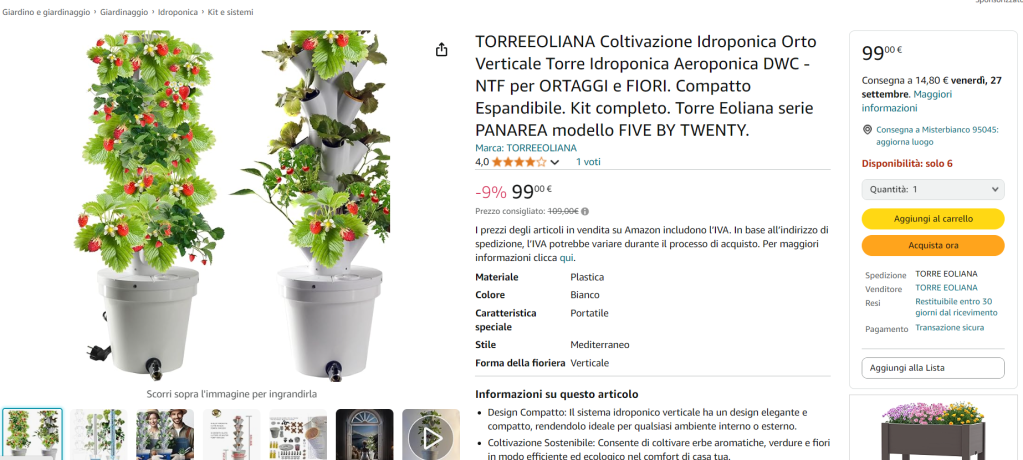Select the first strawberry tower thumbnail

(x=33, y=435)
